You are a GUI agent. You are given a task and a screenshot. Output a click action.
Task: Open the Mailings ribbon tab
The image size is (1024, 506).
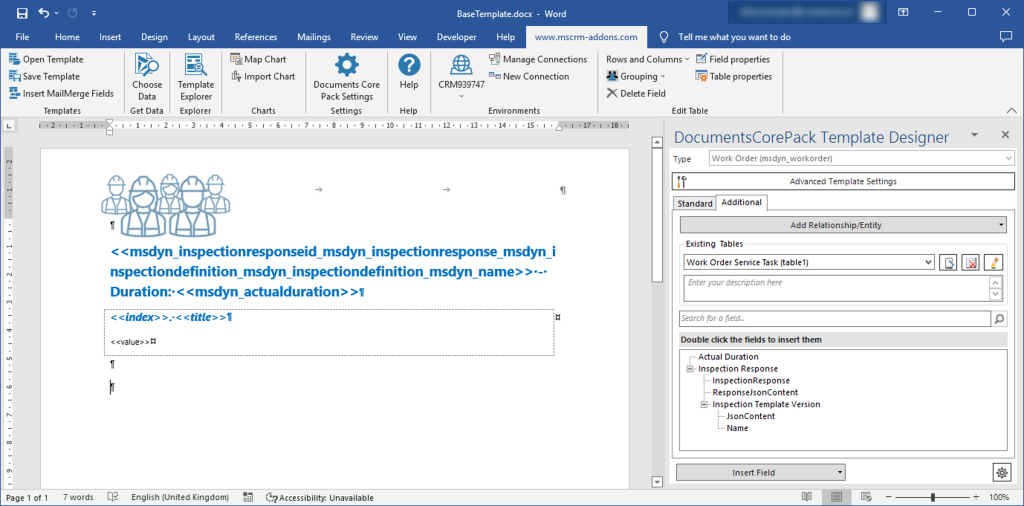(x=313, y=37)
